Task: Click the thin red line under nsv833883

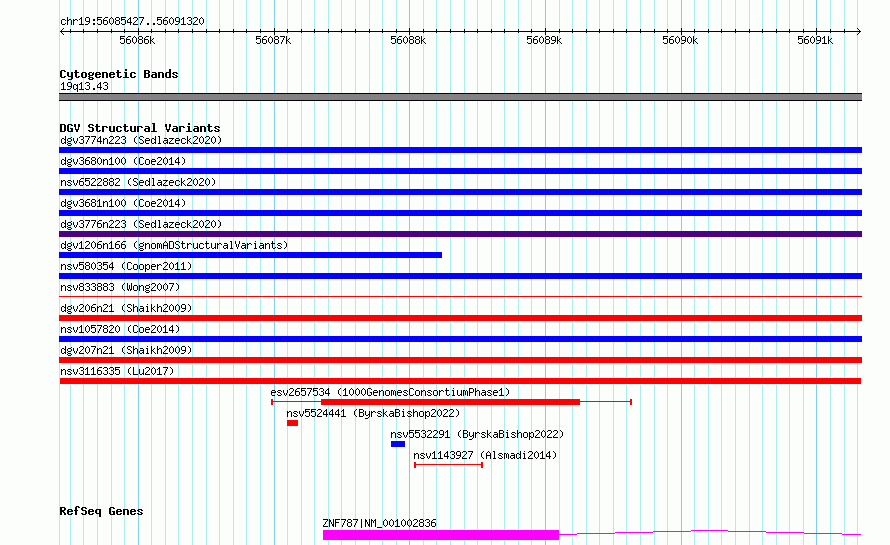Action: 460,296
